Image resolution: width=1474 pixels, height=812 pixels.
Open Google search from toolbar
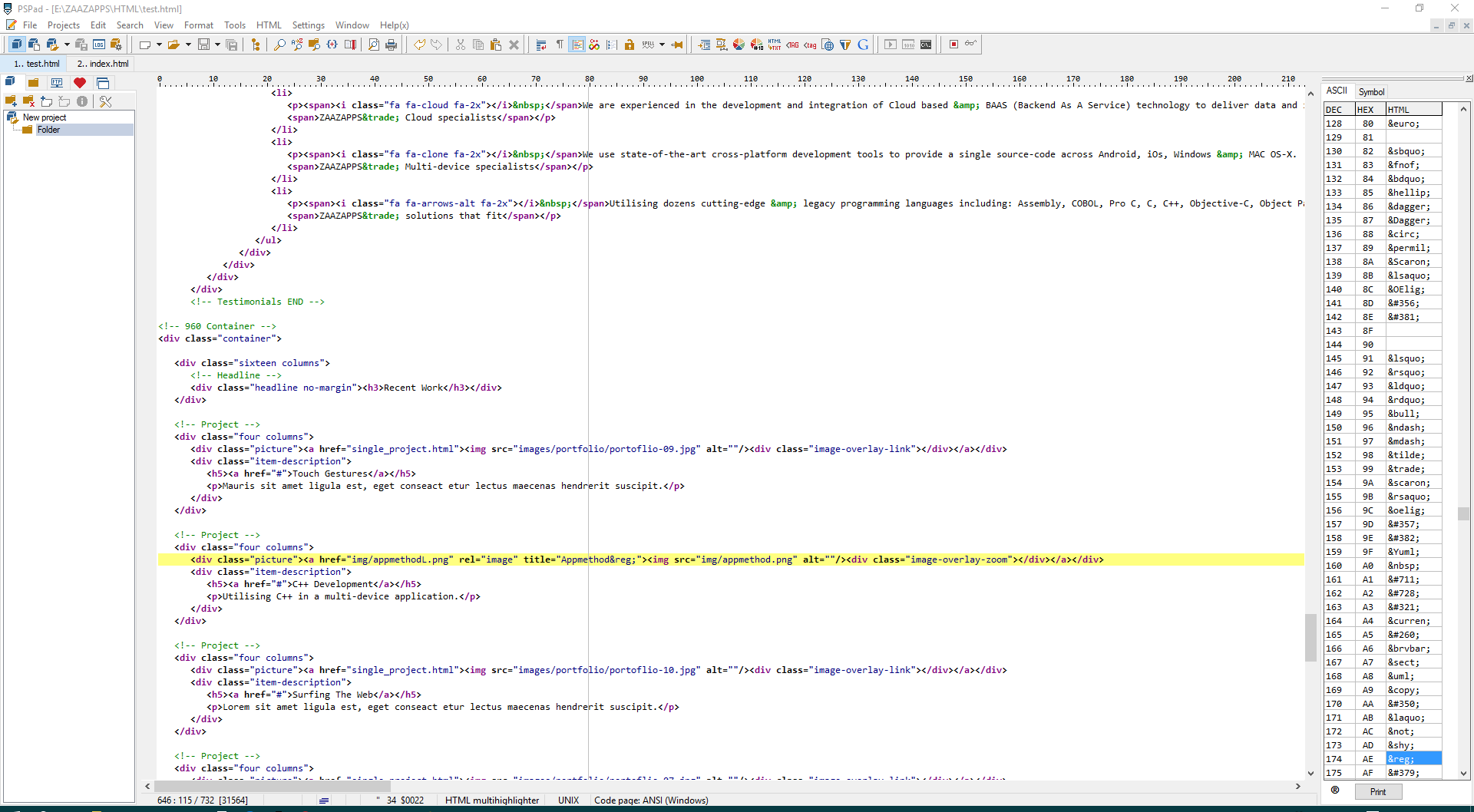[x=863, y=45]
